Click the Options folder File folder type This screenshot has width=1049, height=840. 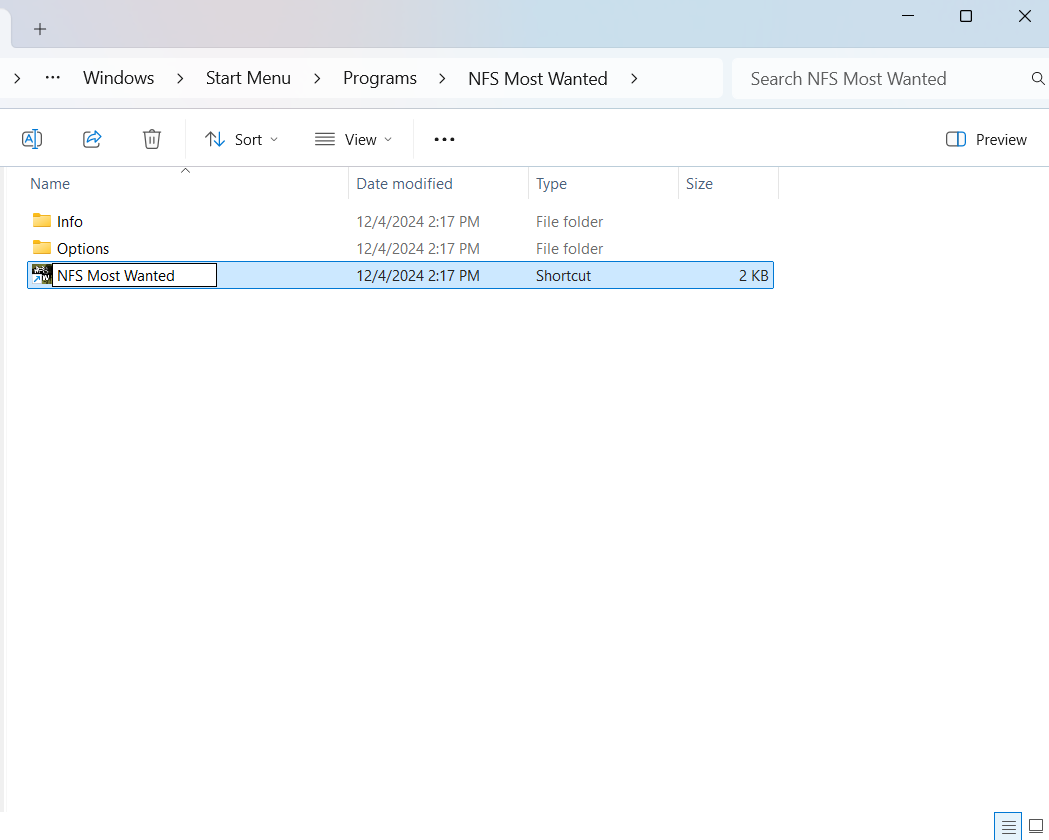click(569, 249)
